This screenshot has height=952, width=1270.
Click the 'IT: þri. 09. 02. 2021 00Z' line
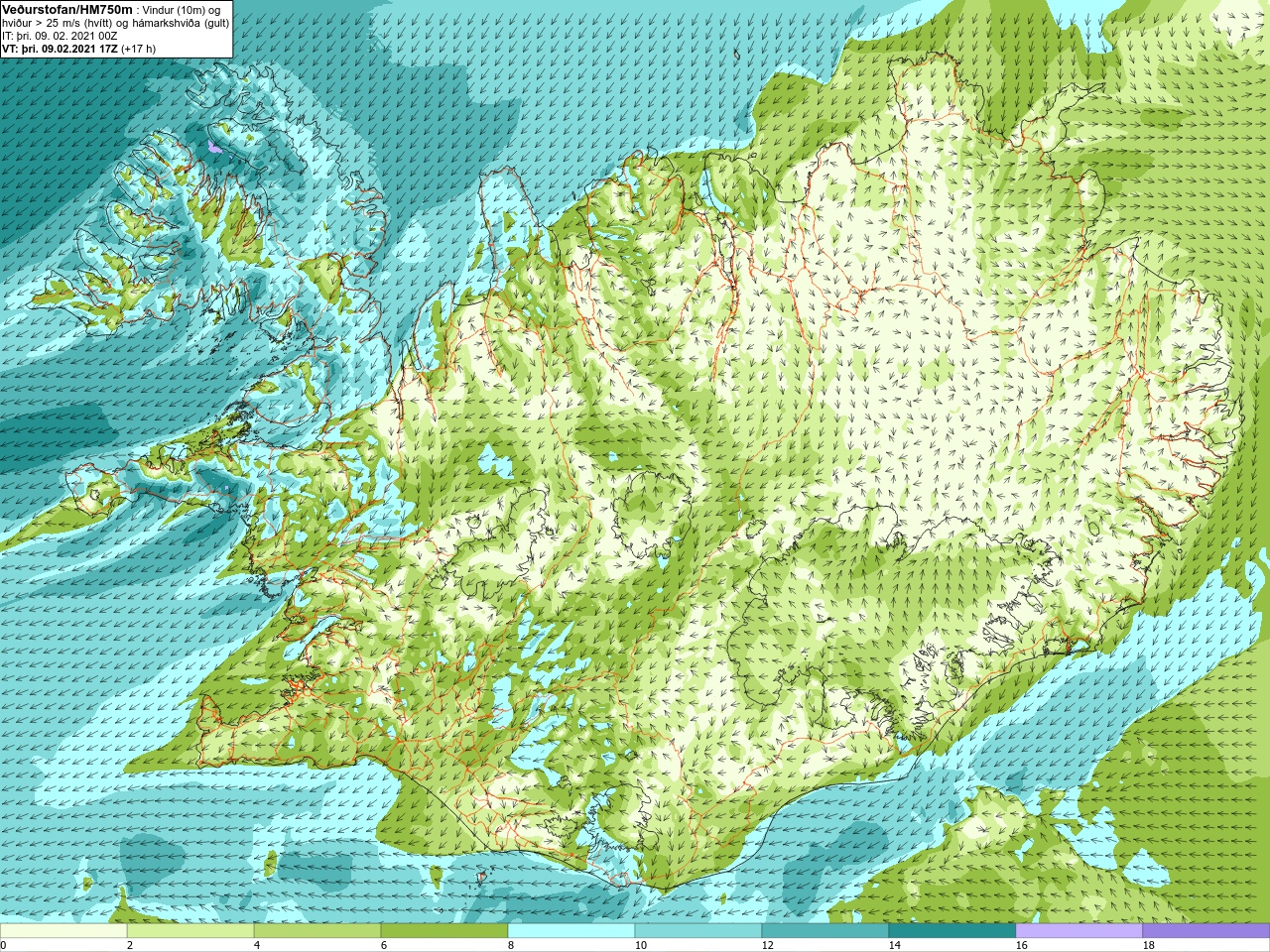coord(60,36)
